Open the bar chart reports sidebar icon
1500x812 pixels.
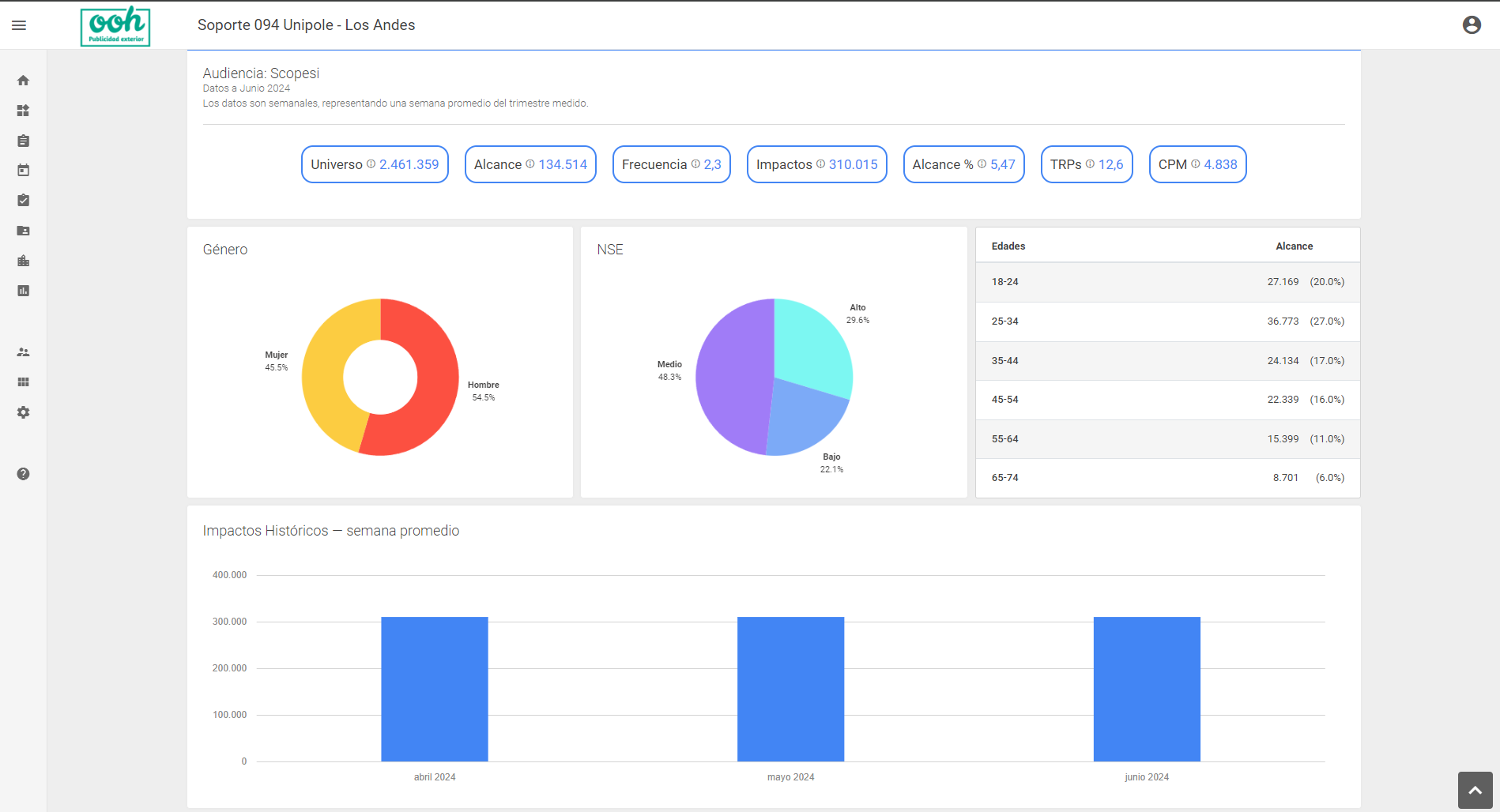(x=23, y=291)
